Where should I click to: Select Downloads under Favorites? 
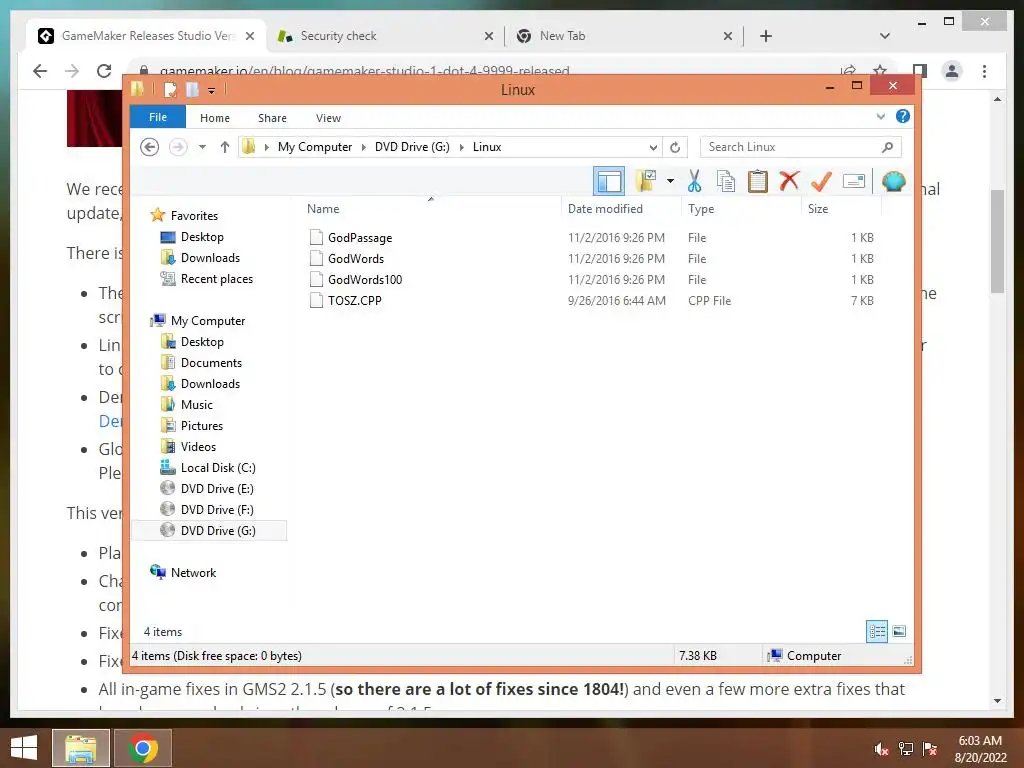(210, 258)
